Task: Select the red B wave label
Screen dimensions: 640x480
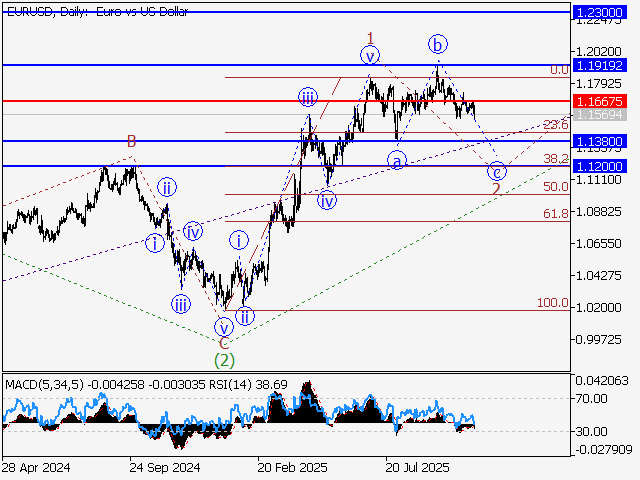Action: coord(130,142)
